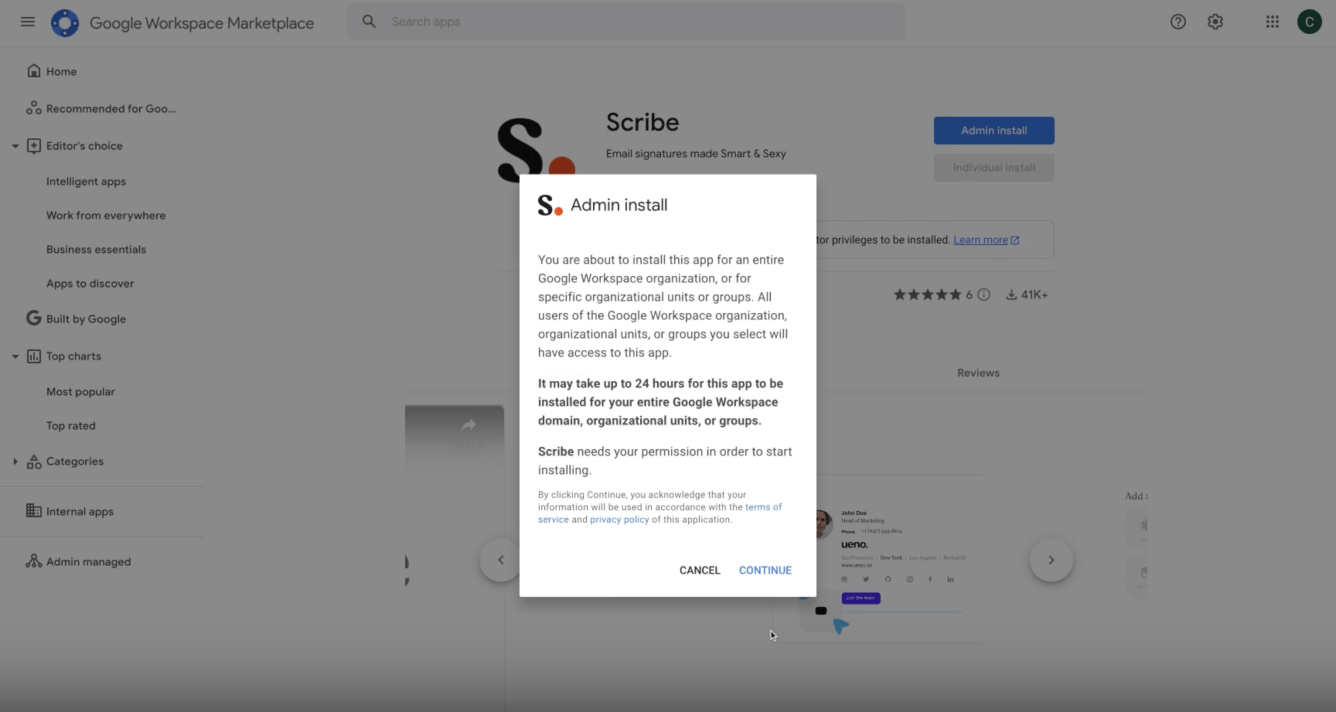This screenshot has height=712, width=1336.
Task: Select Home in the sidebar
Action: (x=61, y=72)
